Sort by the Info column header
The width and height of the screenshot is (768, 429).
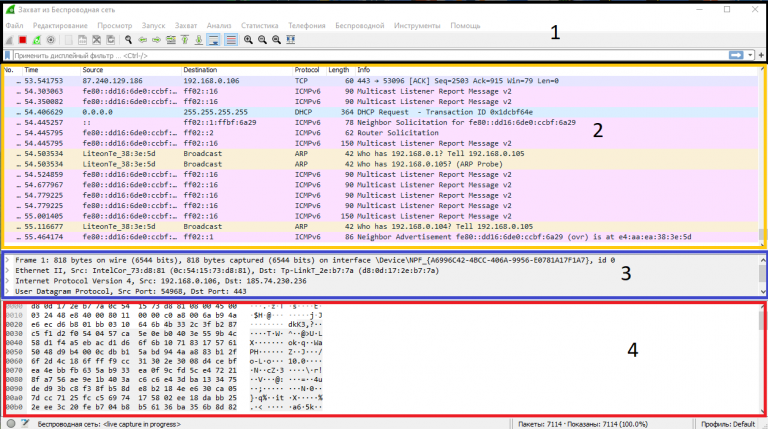click(556, 70)
